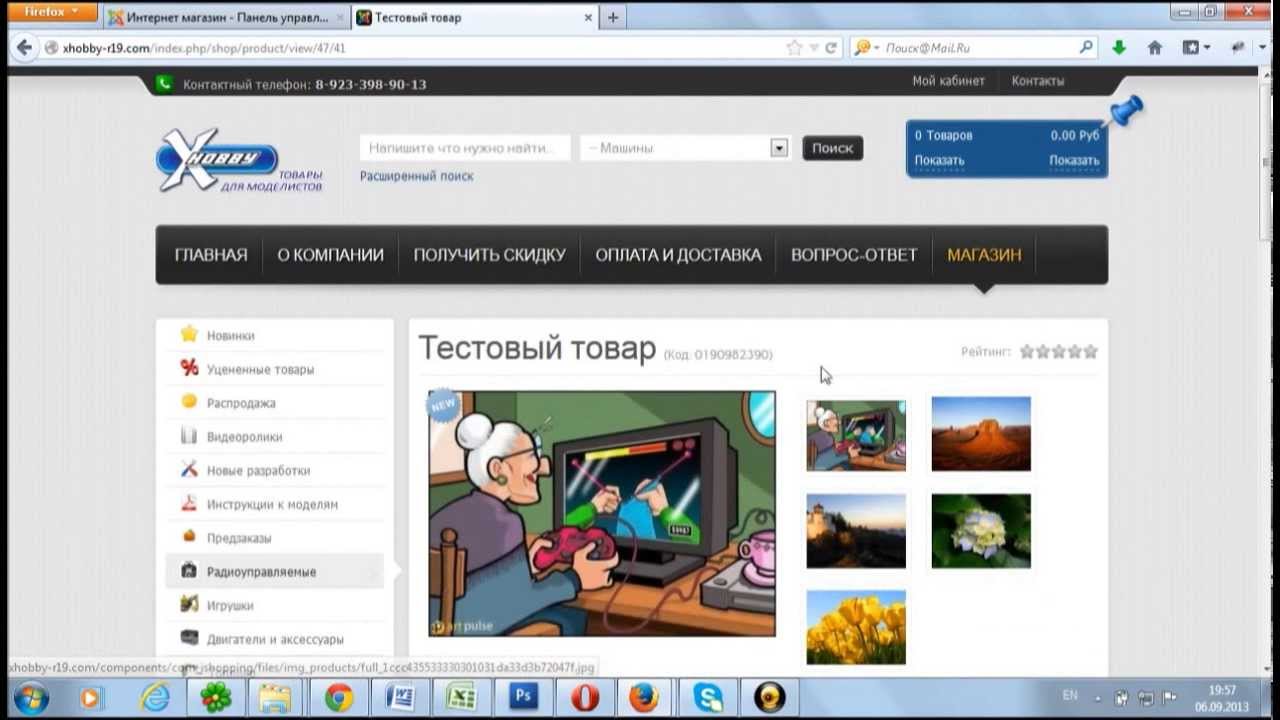This screenshot has height=720, width=1280.
Task: Open the Машины category dropdown
Action: click(686, 148)
